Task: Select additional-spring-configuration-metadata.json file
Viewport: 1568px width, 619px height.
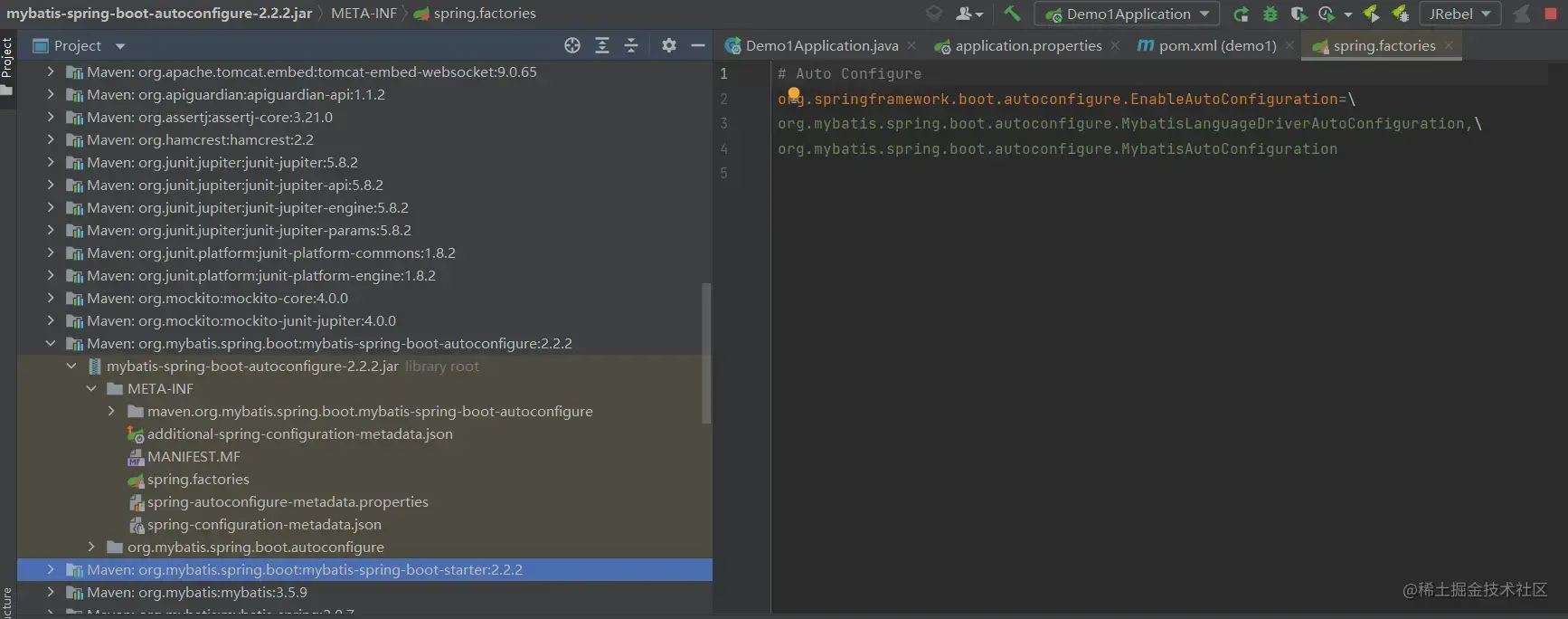Action: click(299, 433)
